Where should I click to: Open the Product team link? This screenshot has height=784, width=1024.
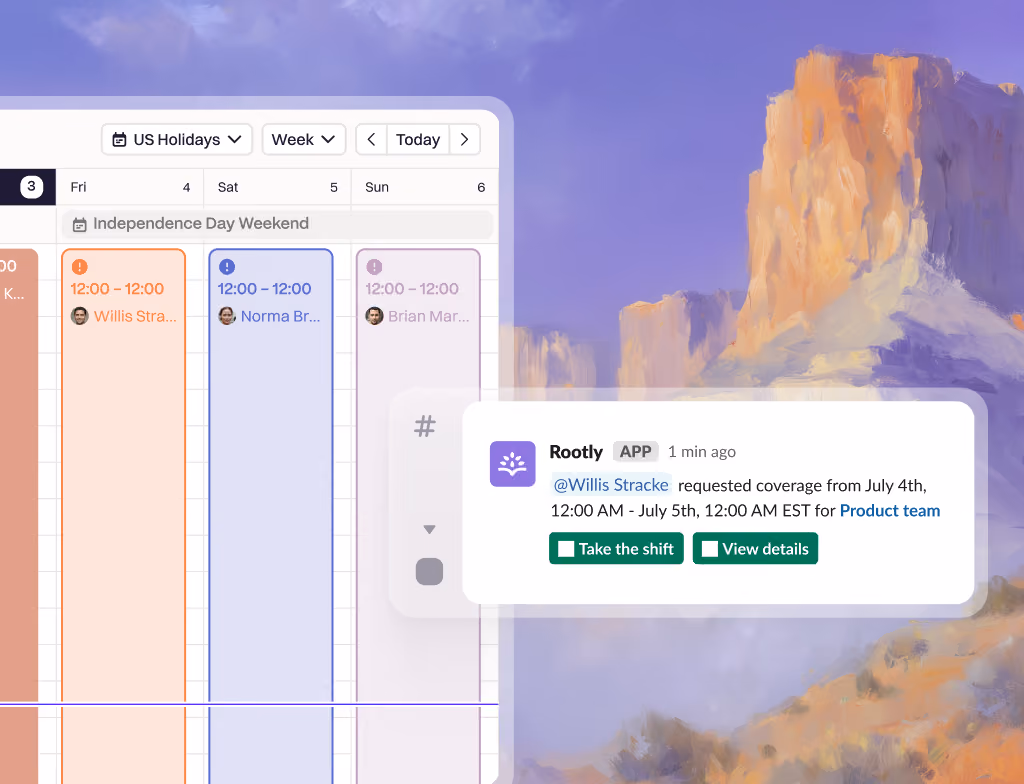(889, 511)
